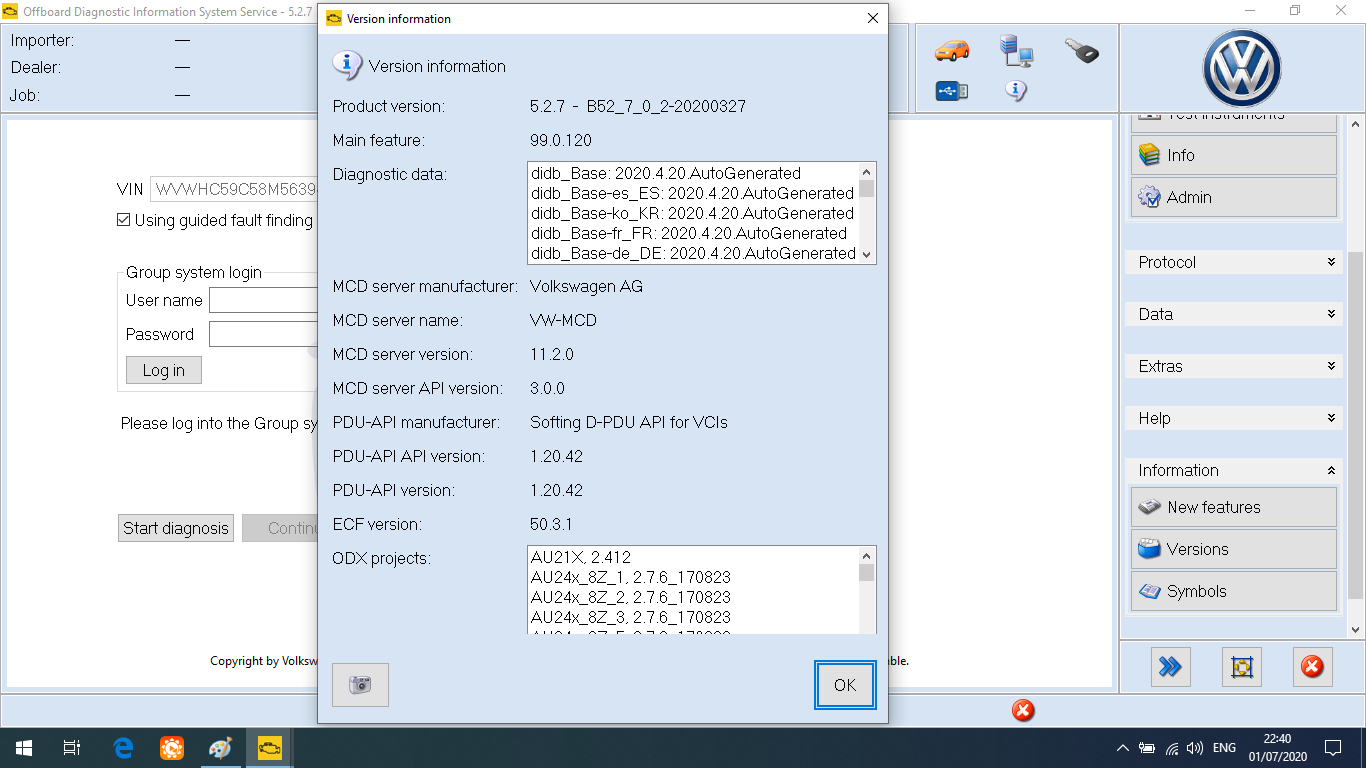
Task: Click the User name input field
Action: 264,300
